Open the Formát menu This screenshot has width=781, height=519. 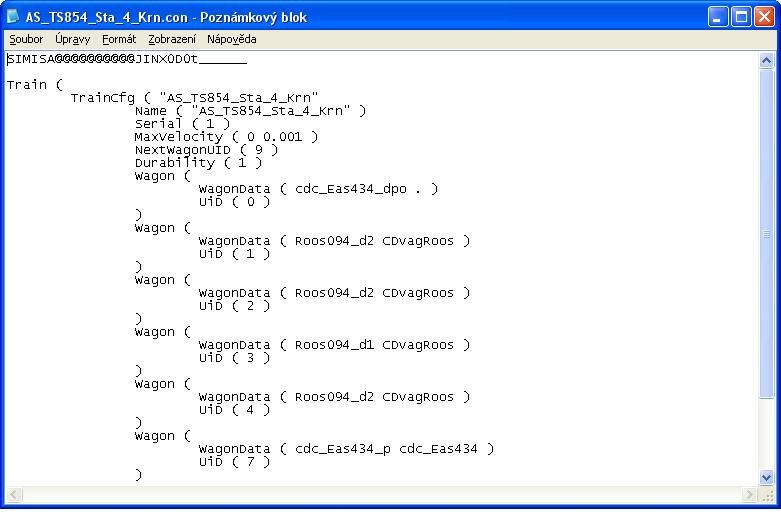119,40
